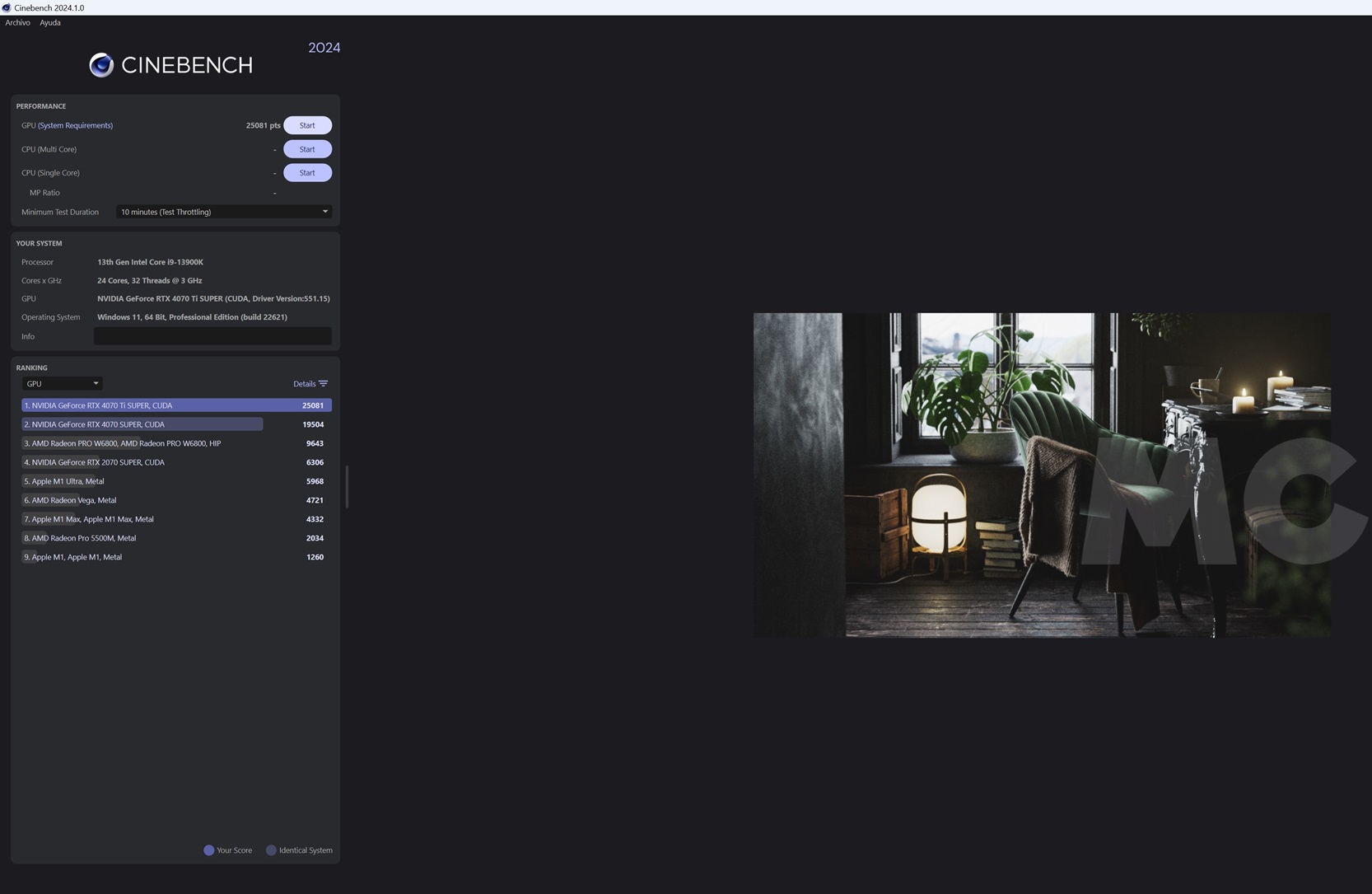Click the rendered room scene image
1372x894 pixels.
coord(1041,475)
